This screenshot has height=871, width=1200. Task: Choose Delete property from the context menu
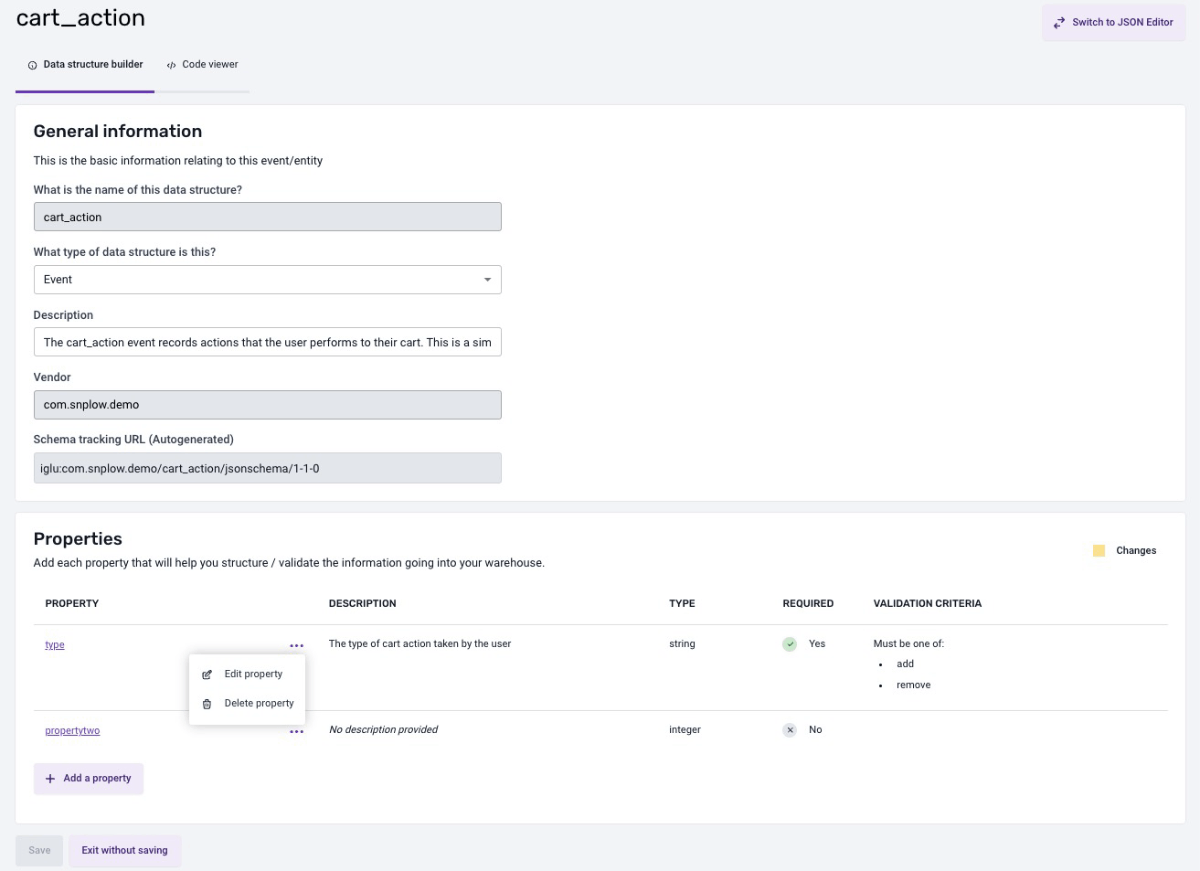click(258, 703)
